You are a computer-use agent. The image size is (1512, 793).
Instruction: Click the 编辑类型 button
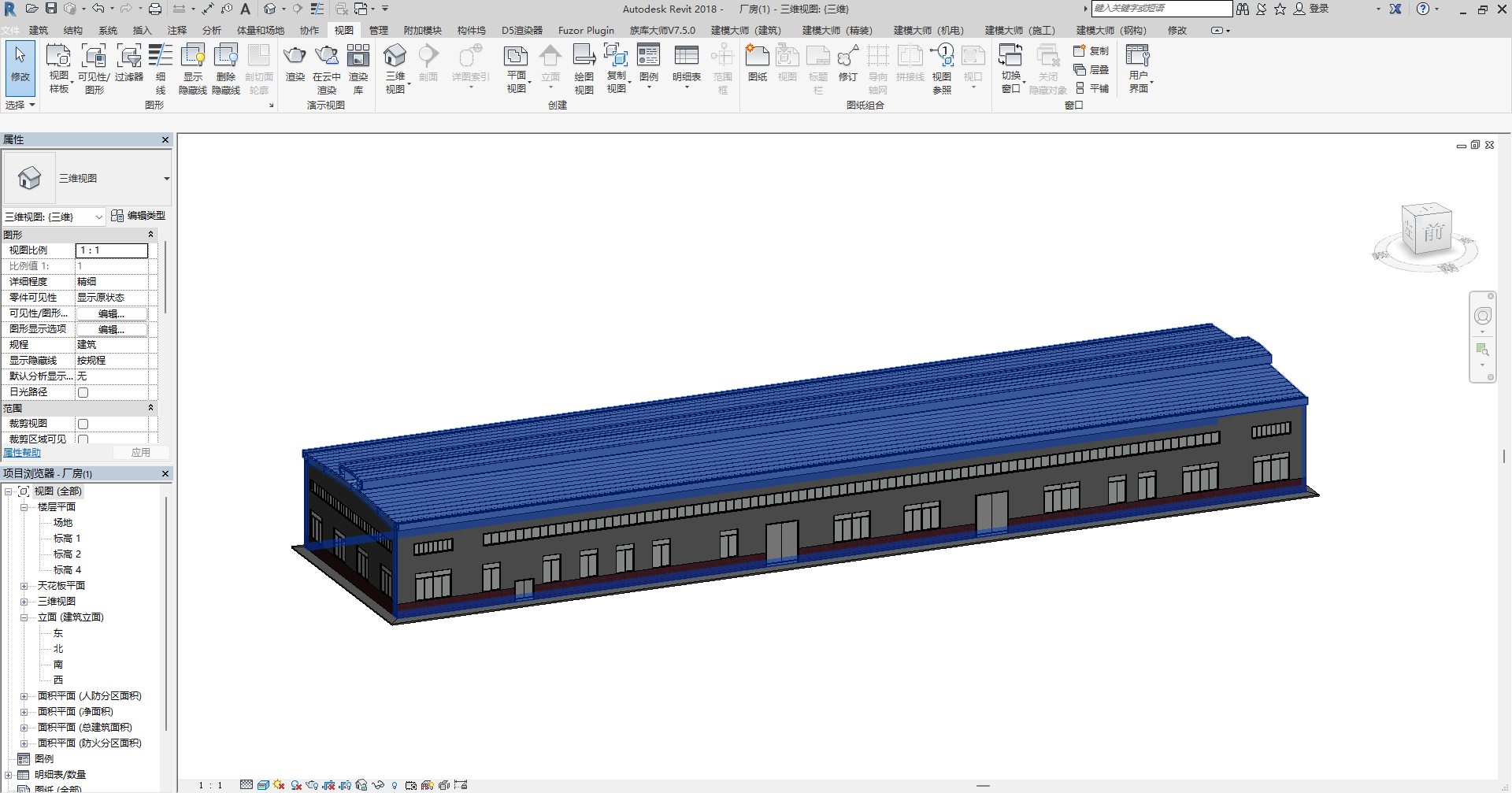pyautogui.click(x=139, y=216)
